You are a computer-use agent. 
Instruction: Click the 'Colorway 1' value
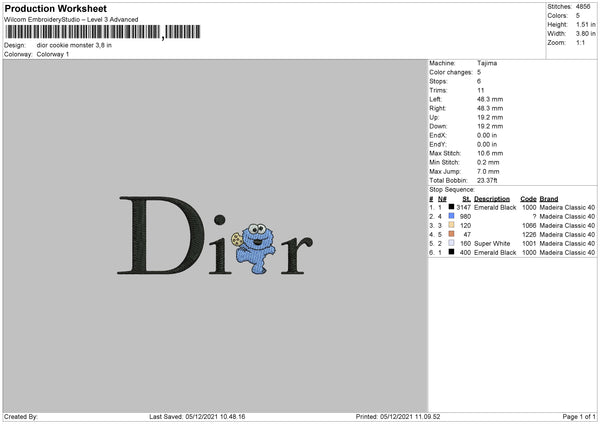(x=53, y=54)
